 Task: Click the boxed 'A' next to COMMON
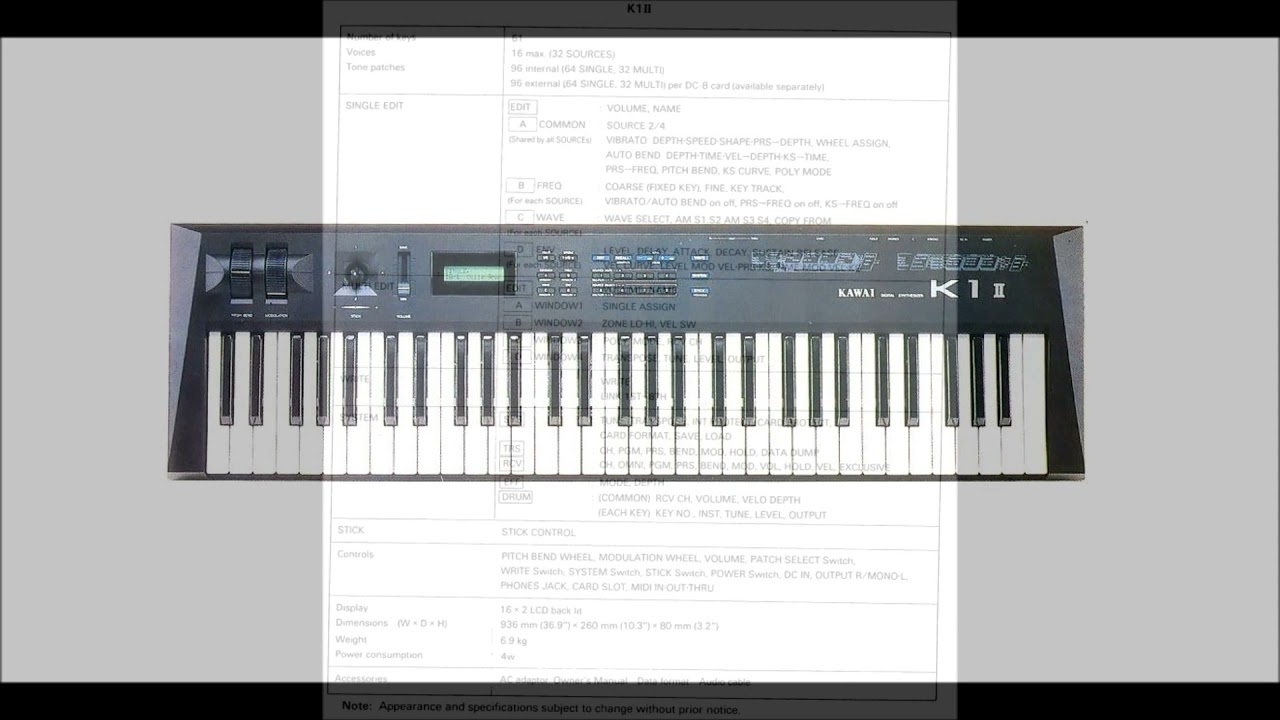coord(522,125)
